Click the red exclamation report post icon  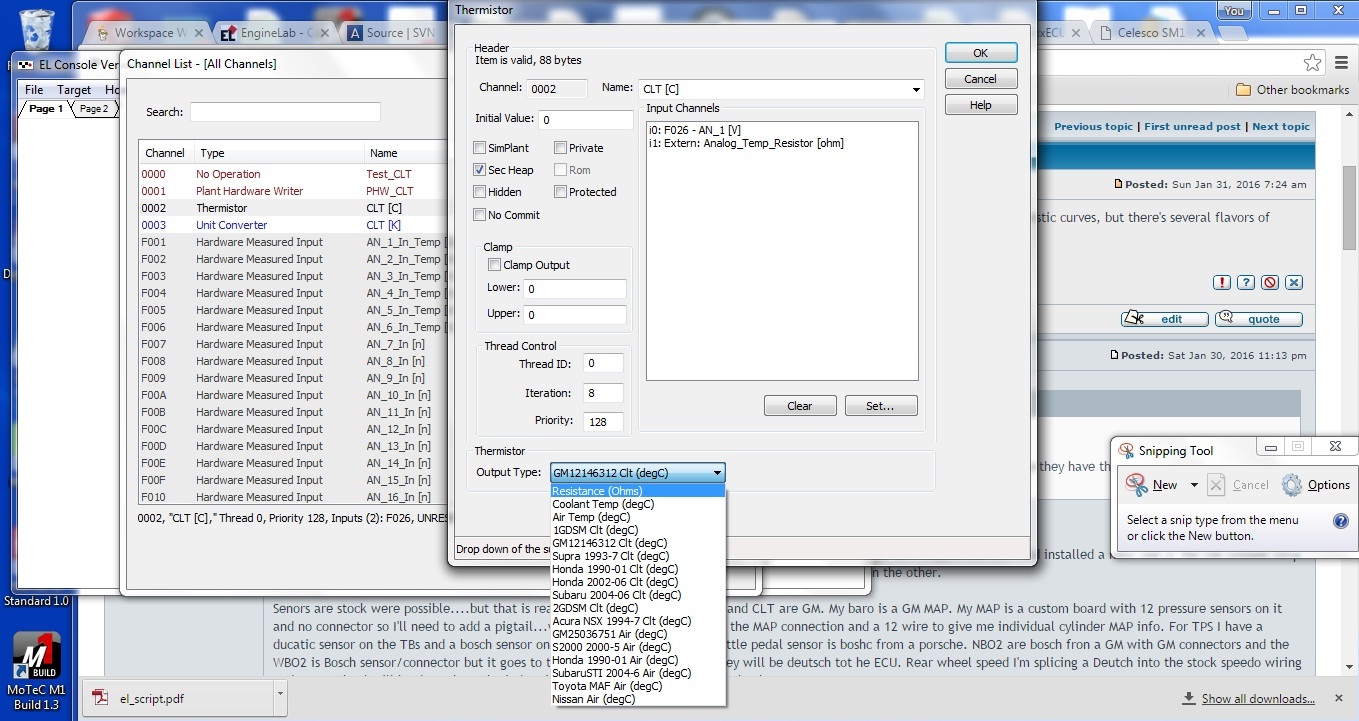[1222, 283]
